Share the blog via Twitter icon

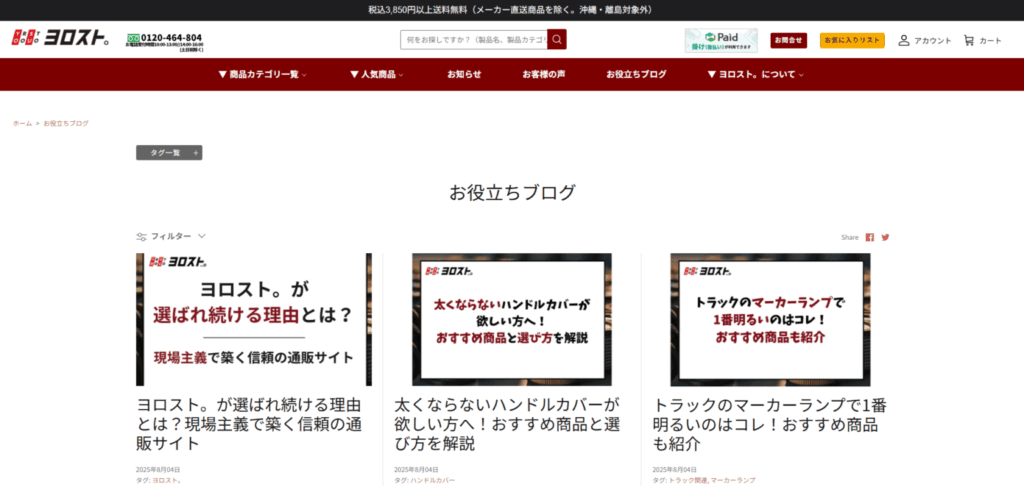click(x=886, y=238)
